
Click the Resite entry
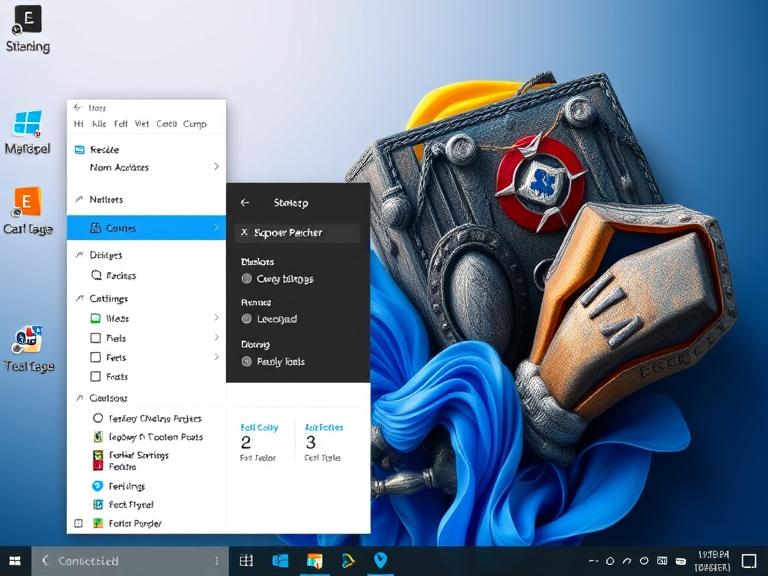point(104,149)
